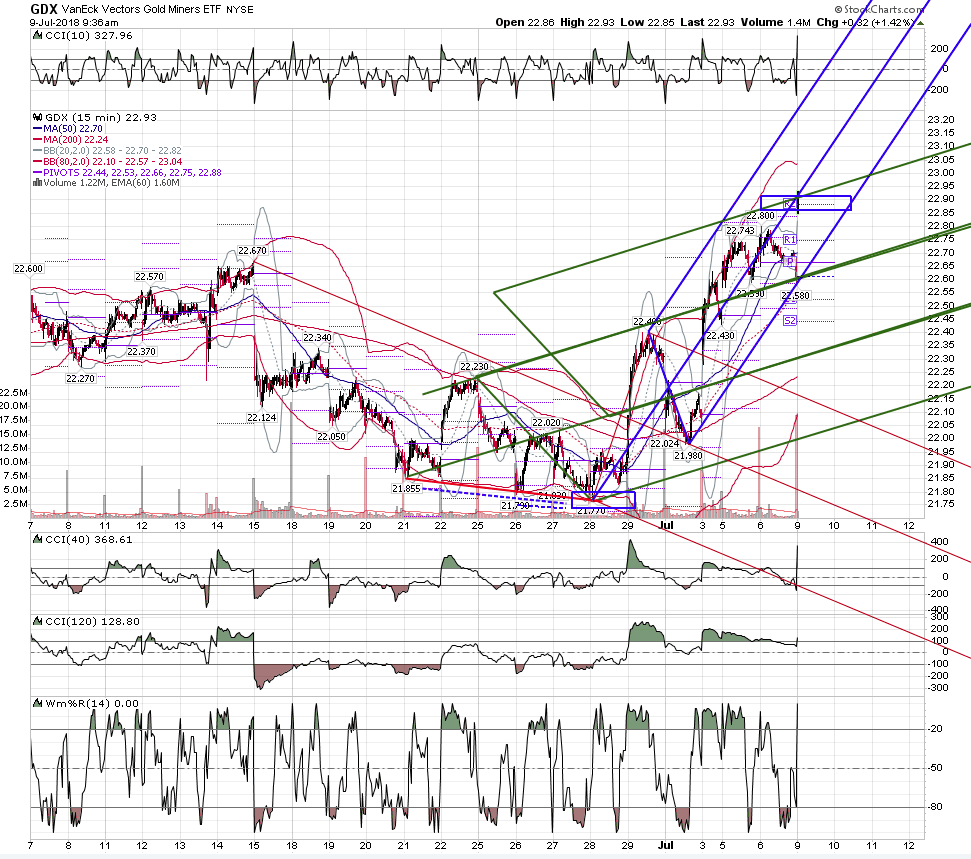Click the 22.800 price high annotation
The height and width of the screenshot is (859, 971).
[x=760, y=216]
